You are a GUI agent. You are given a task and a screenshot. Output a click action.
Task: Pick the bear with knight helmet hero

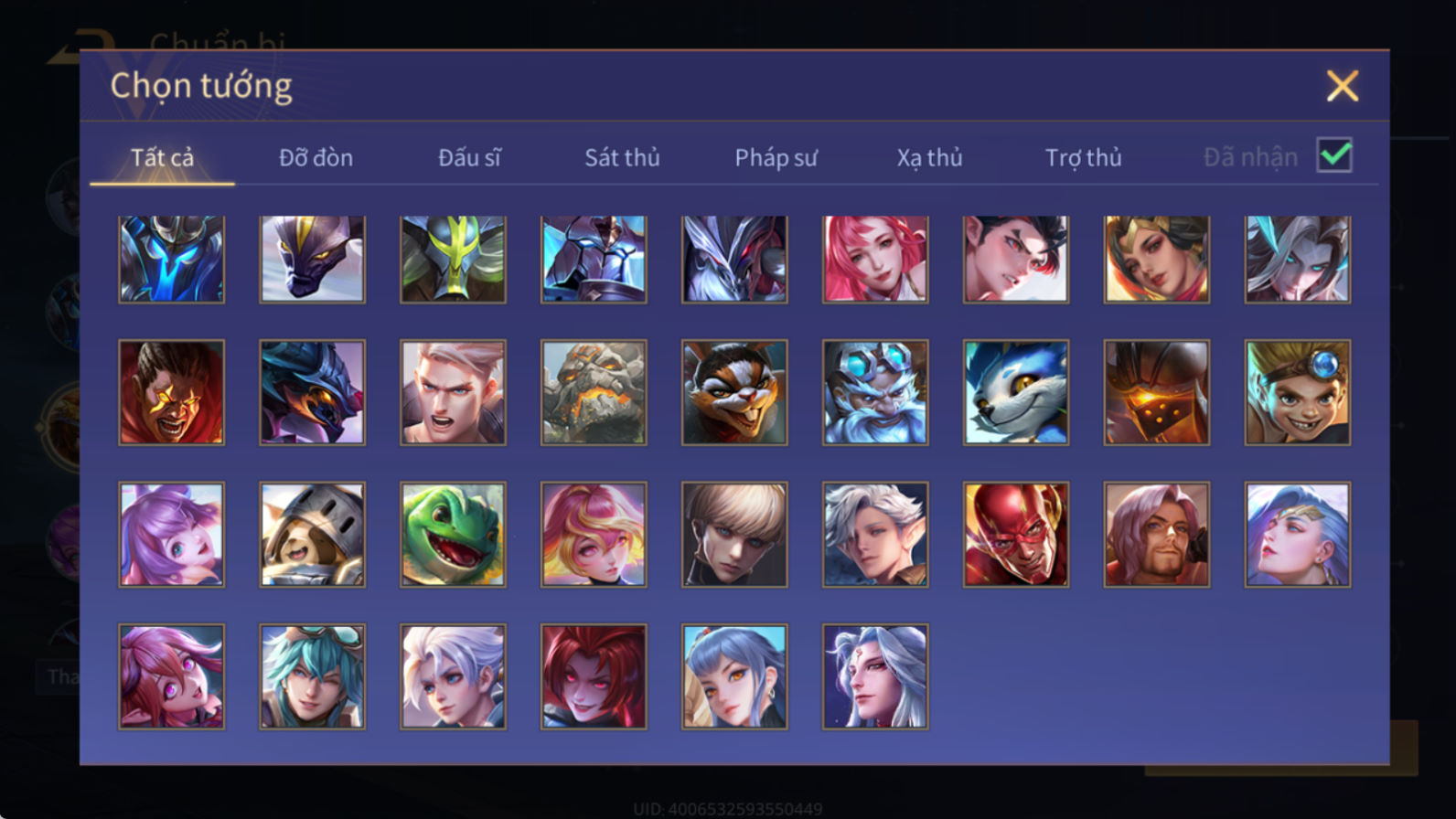pyautogui.click(x=312, y=535)
